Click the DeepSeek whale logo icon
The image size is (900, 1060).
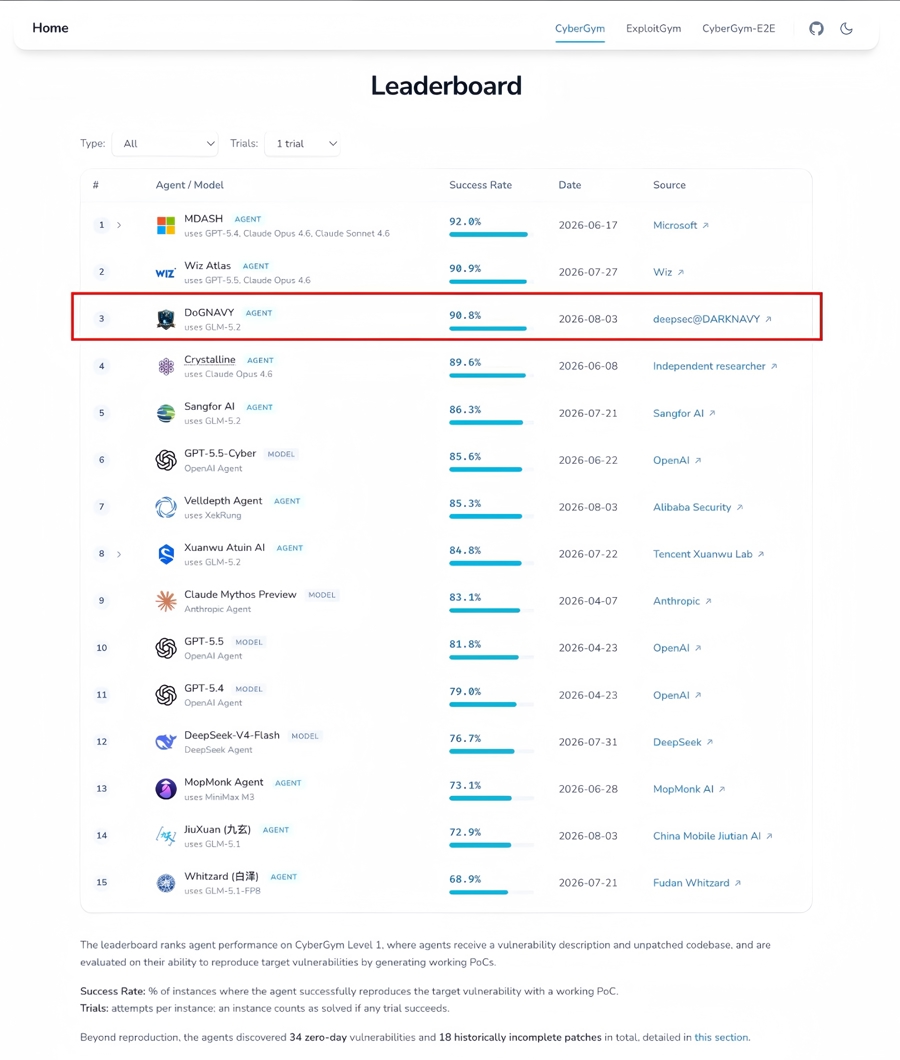(166, 742)
